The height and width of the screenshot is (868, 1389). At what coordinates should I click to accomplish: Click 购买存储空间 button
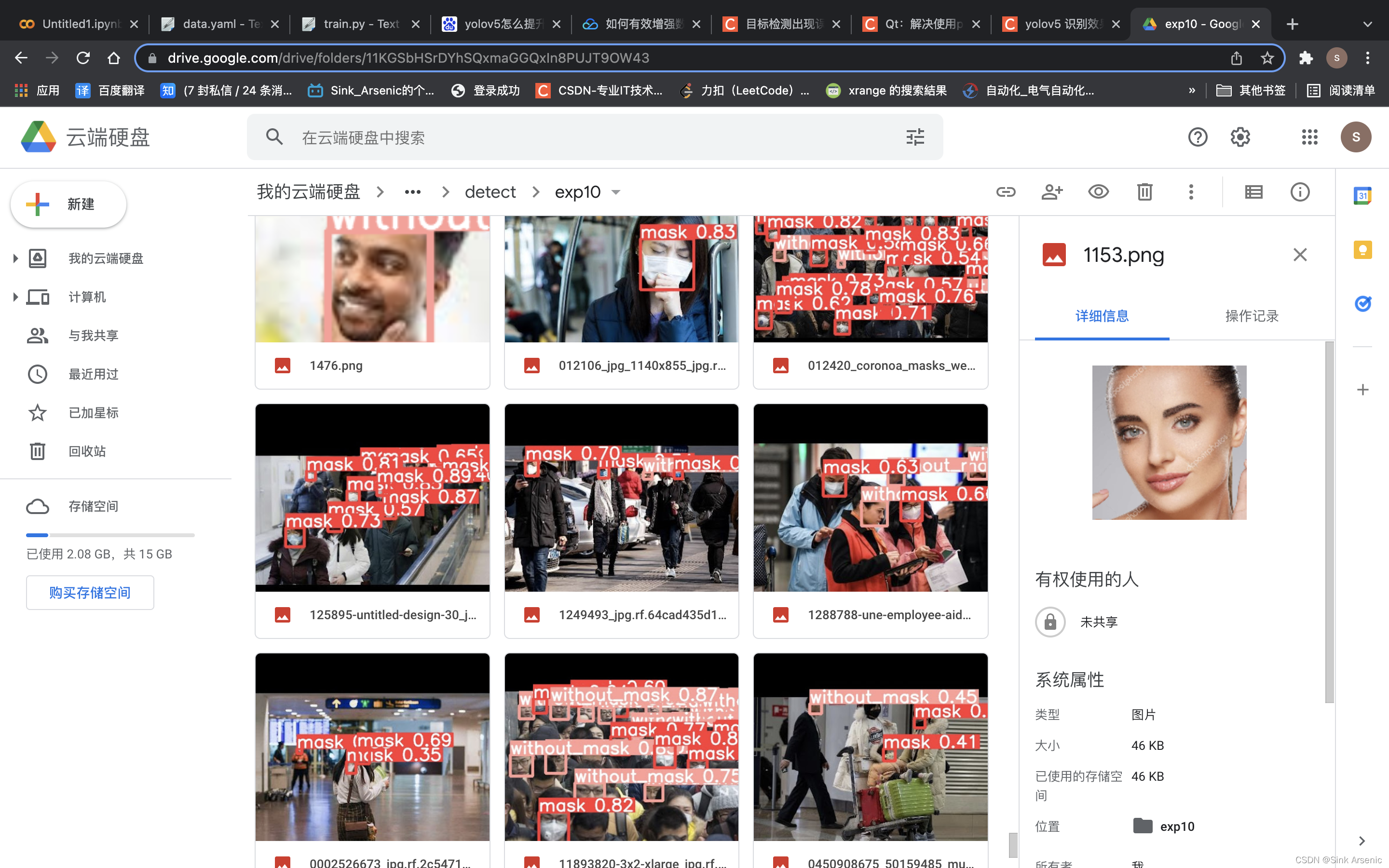pos(90,593)
